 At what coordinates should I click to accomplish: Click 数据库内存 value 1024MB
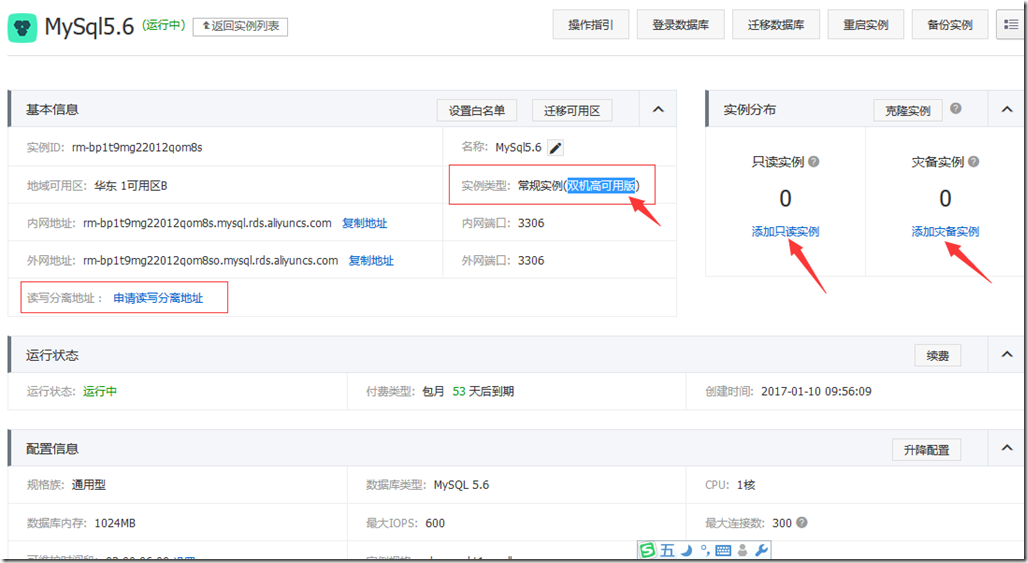point(115,523)
